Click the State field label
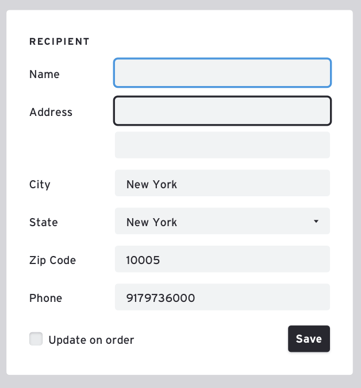This screenshot has width=361, height=388. click(x=43, y=222)
